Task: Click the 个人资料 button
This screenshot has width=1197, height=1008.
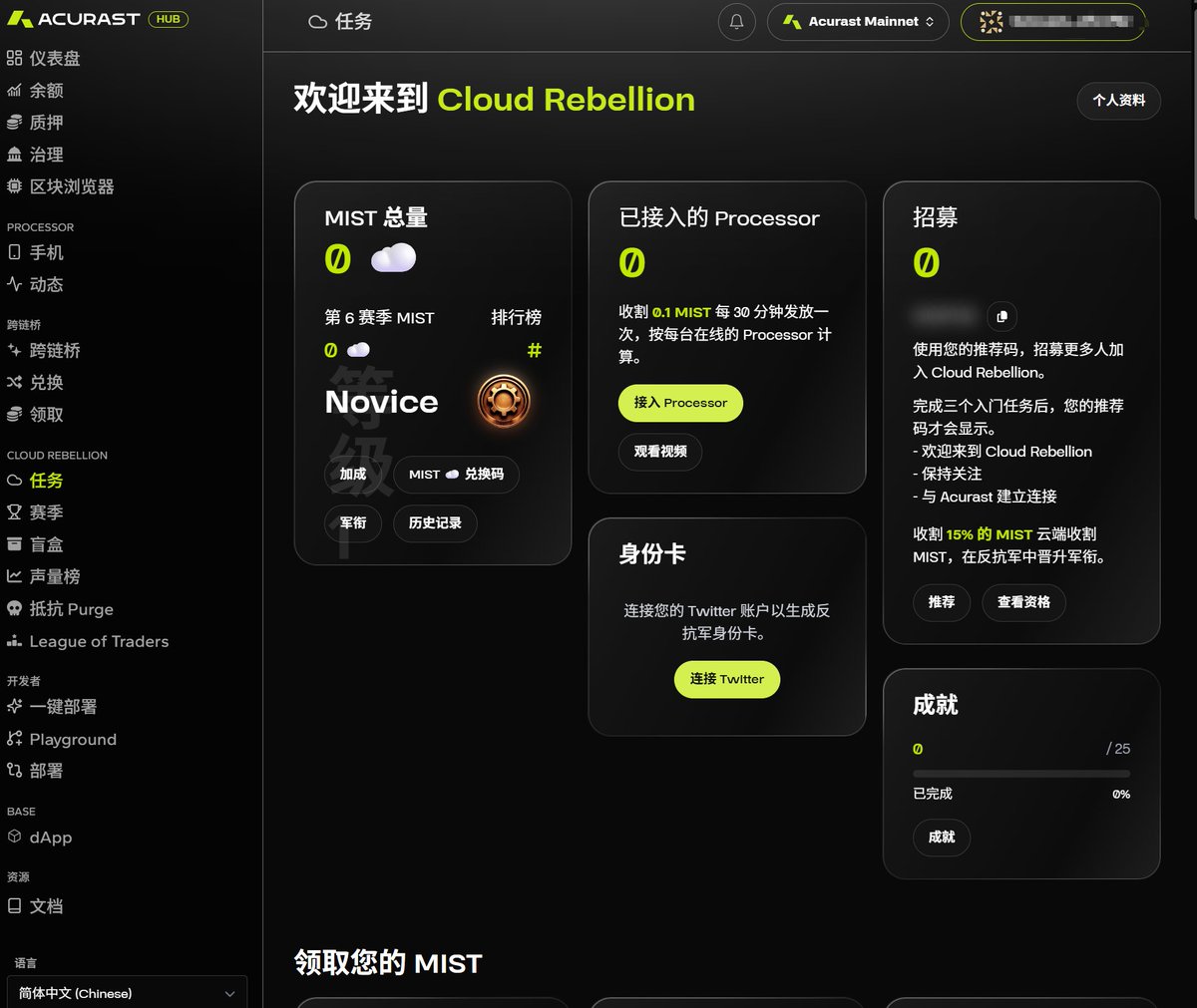Action: (1118, 100)
